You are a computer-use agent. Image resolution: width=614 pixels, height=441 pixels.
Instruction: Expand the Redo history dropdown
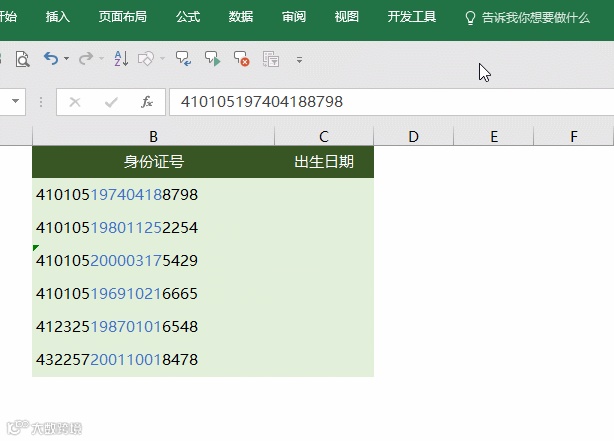pyautogui.click(x=101, y=59)
